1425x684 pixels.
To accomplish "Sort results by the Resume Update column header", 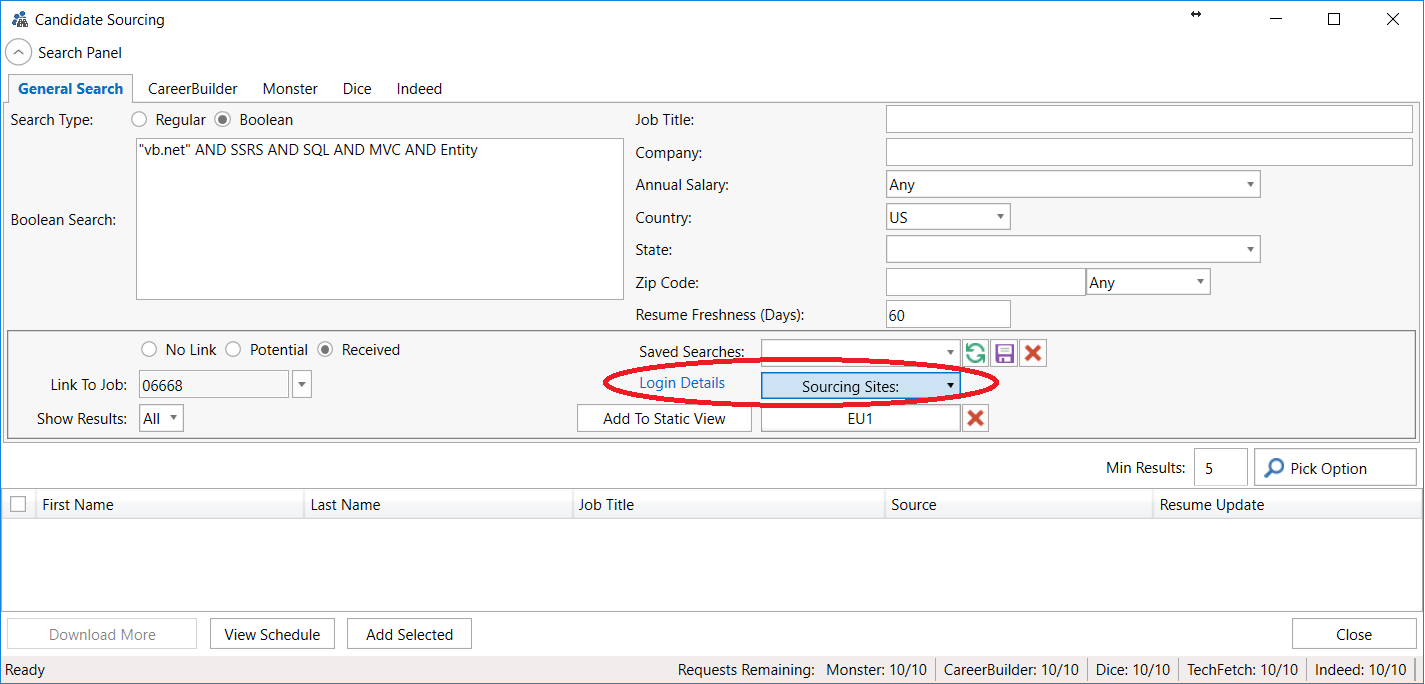I will pyautogui.click(x=1286, y=505).
